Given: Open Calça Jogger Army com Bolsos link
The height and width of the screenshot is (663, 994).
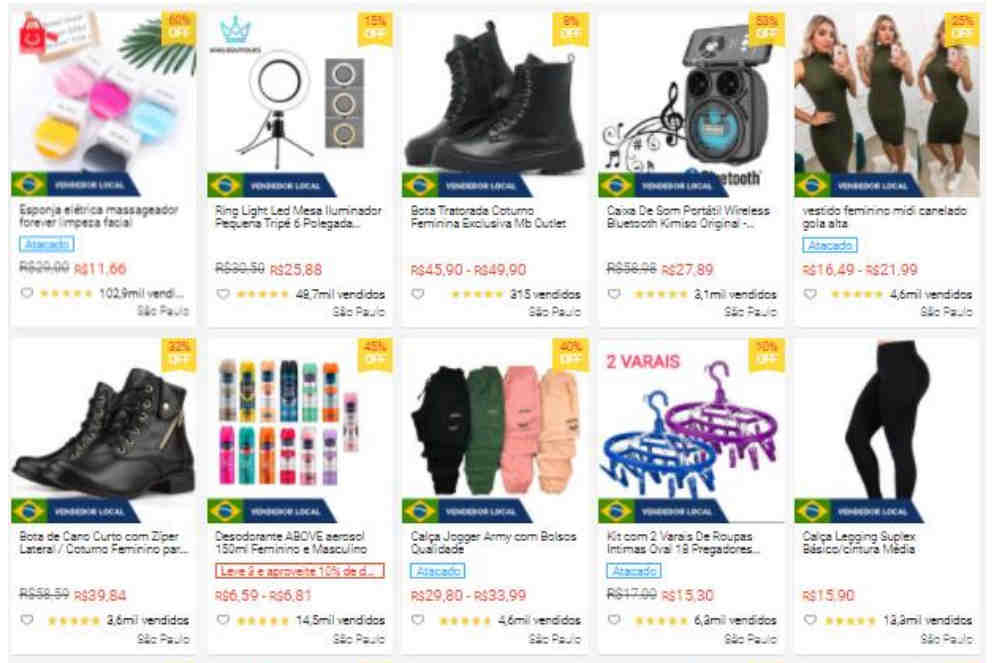Looking at the screenshot, I should click(x=493, y=543).
